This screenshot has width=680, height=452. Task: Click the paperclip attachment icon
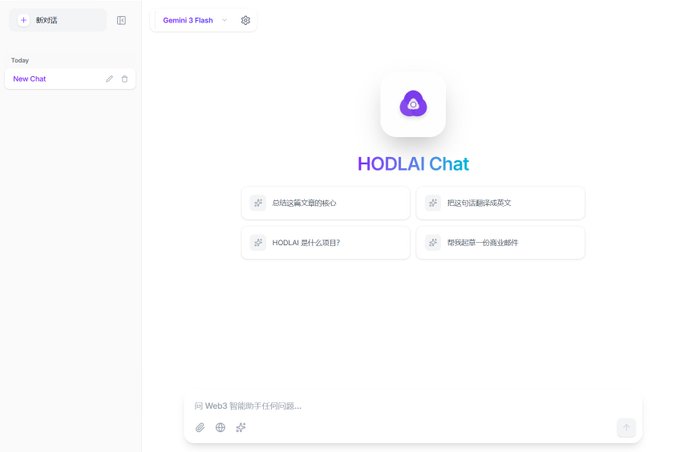tap(200, 428)
